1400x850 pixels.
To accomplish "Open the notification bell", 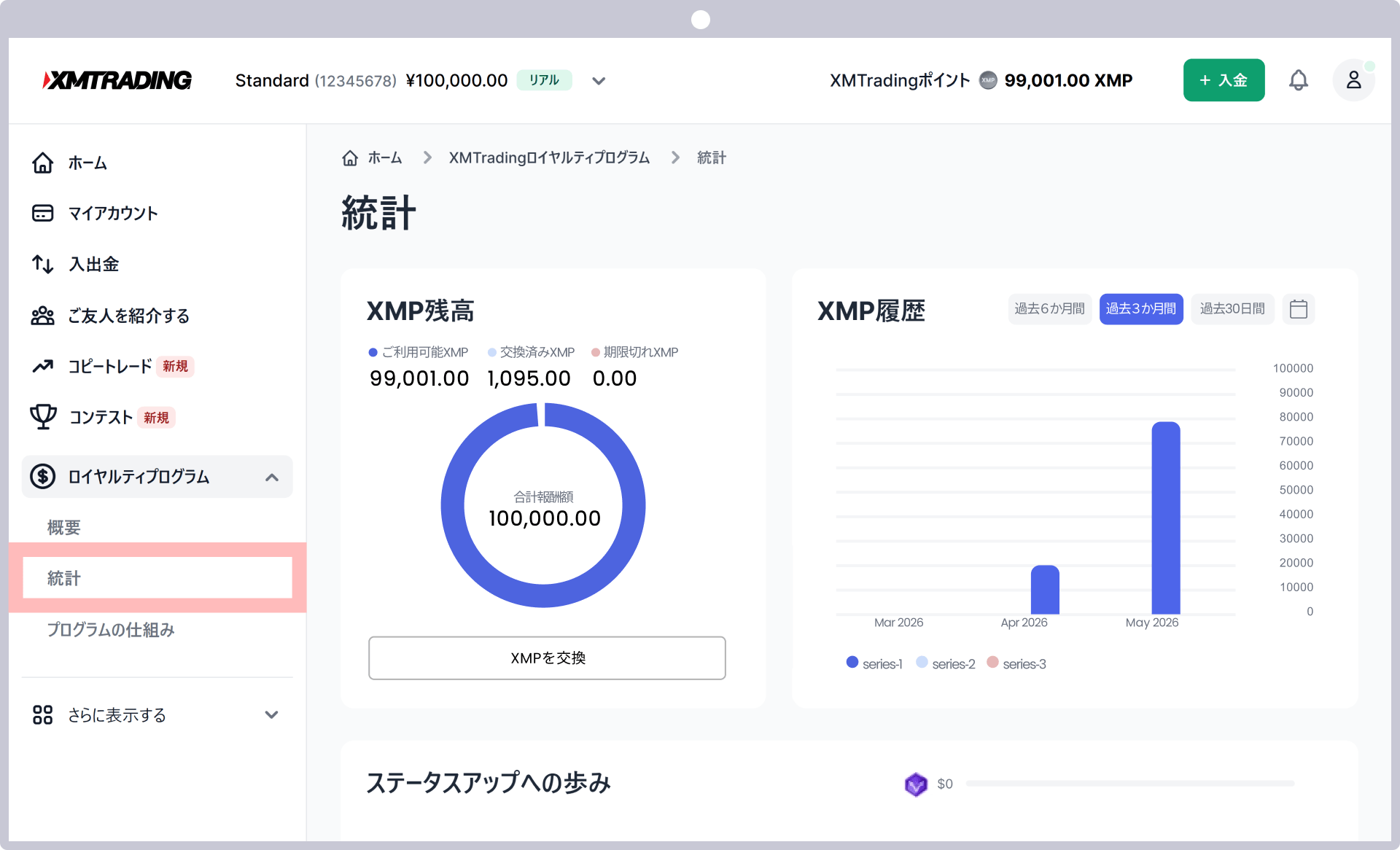I will 1298,80.
